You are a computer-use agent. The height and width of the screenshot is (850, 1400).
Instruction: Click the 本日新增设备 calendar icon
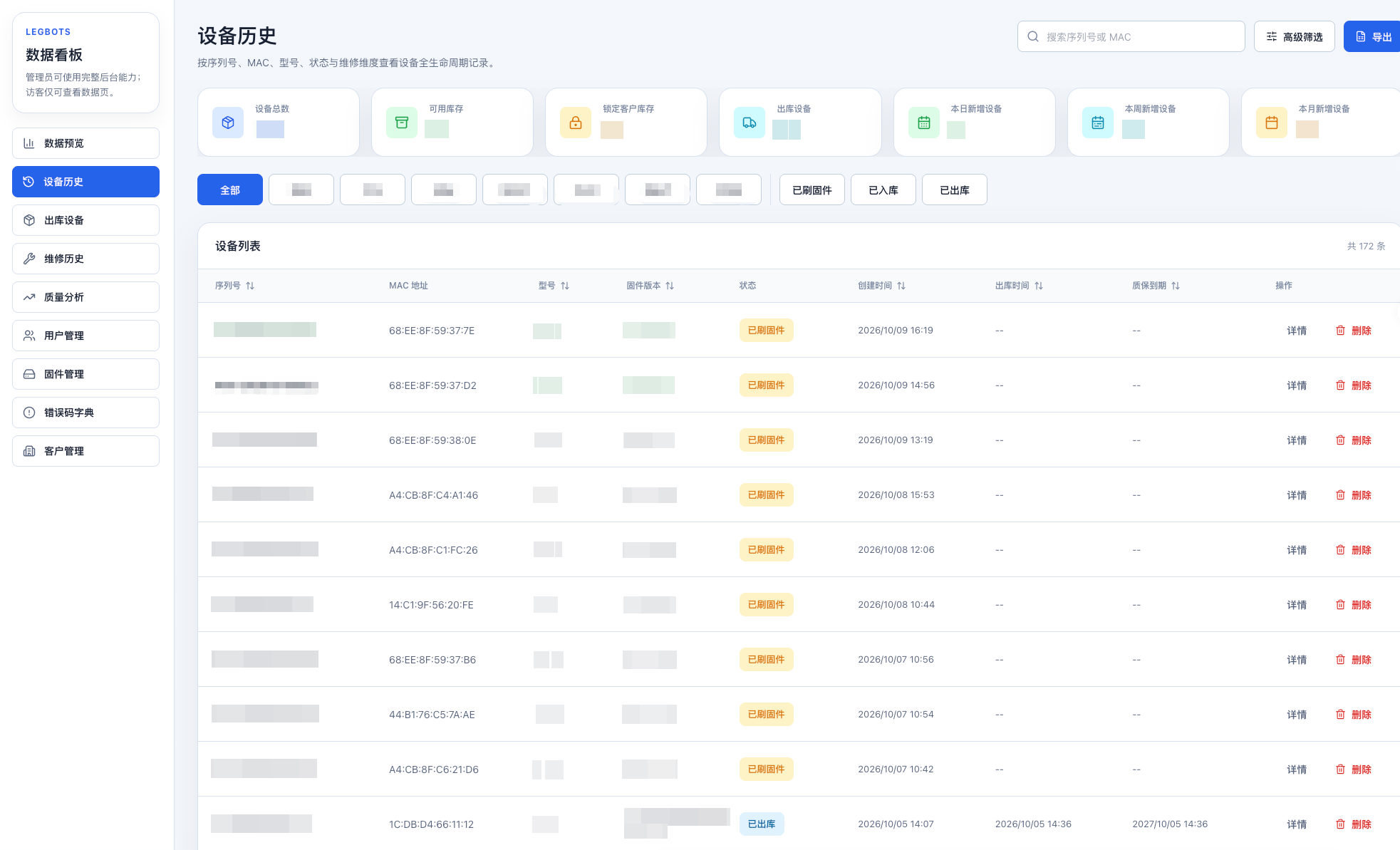(924, 123)
